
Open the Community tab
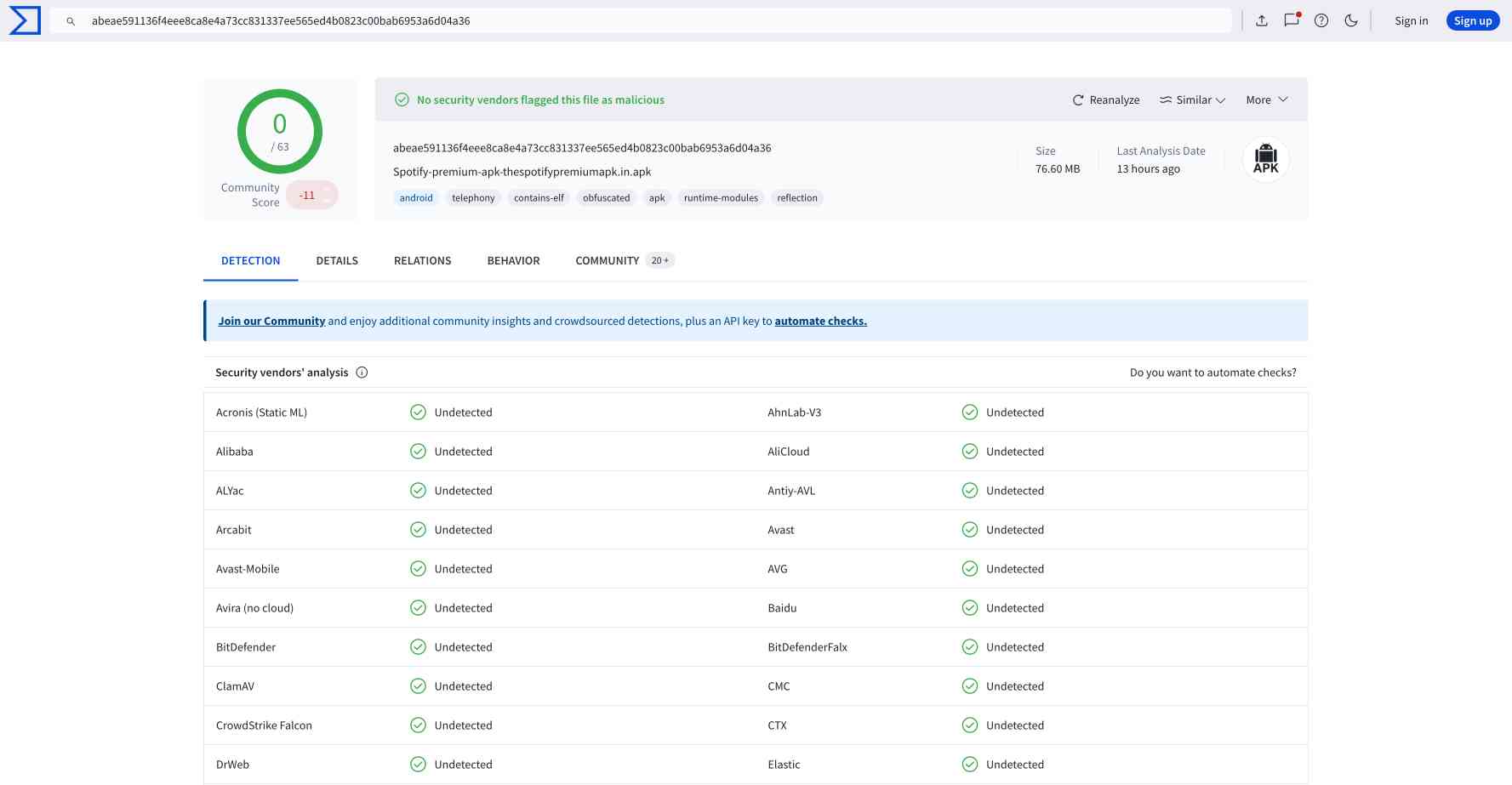(608, 261)
